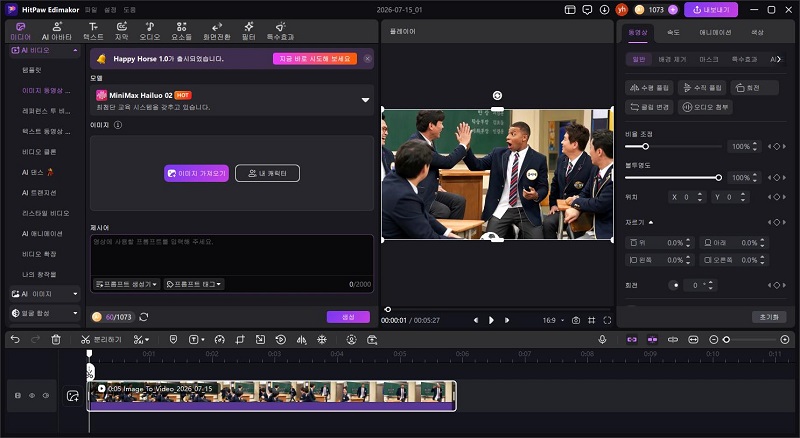Open the 16:9 aspect ratio dropdown

[x=553, y=320]
